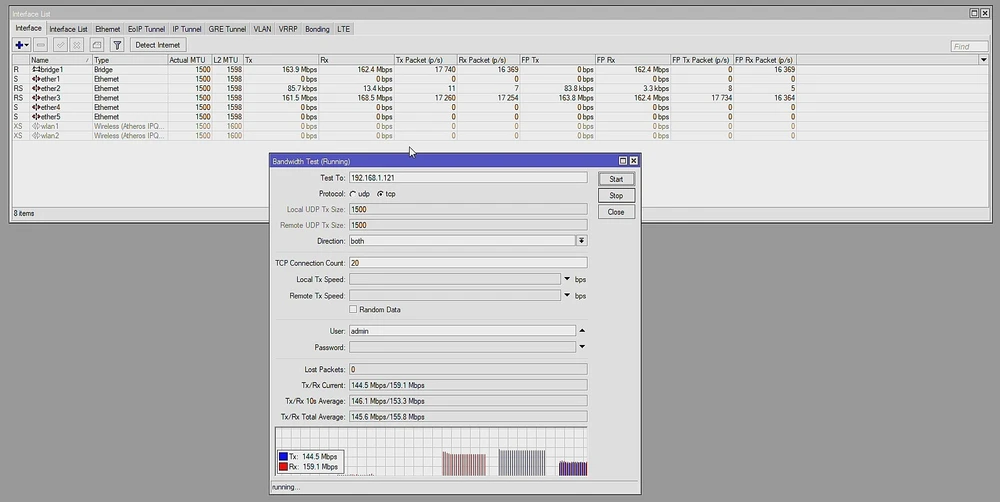The height and width of the screenshot is (502, 1000).
Task: Click the Disable (X) toolbar icon
Action: point(78,45)
